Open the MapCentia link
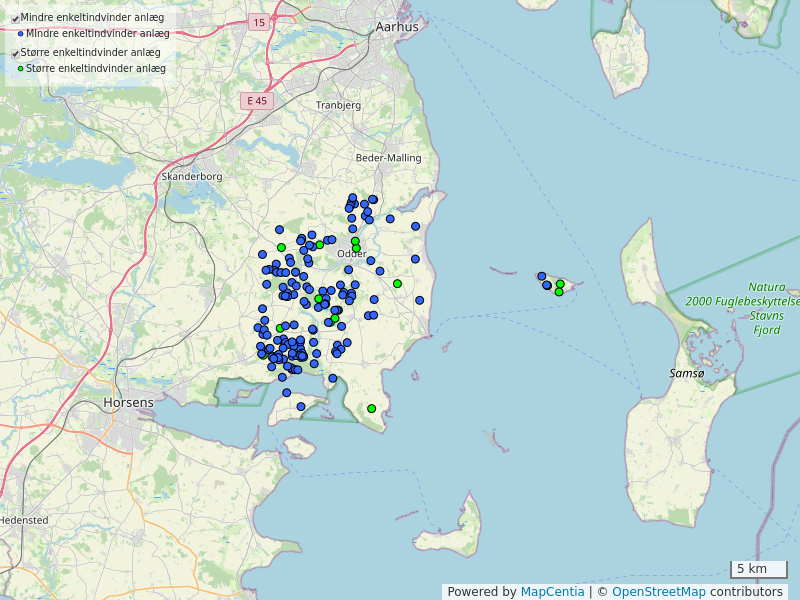The height and width of the screenshot is (600, 800). pos(552,592)
